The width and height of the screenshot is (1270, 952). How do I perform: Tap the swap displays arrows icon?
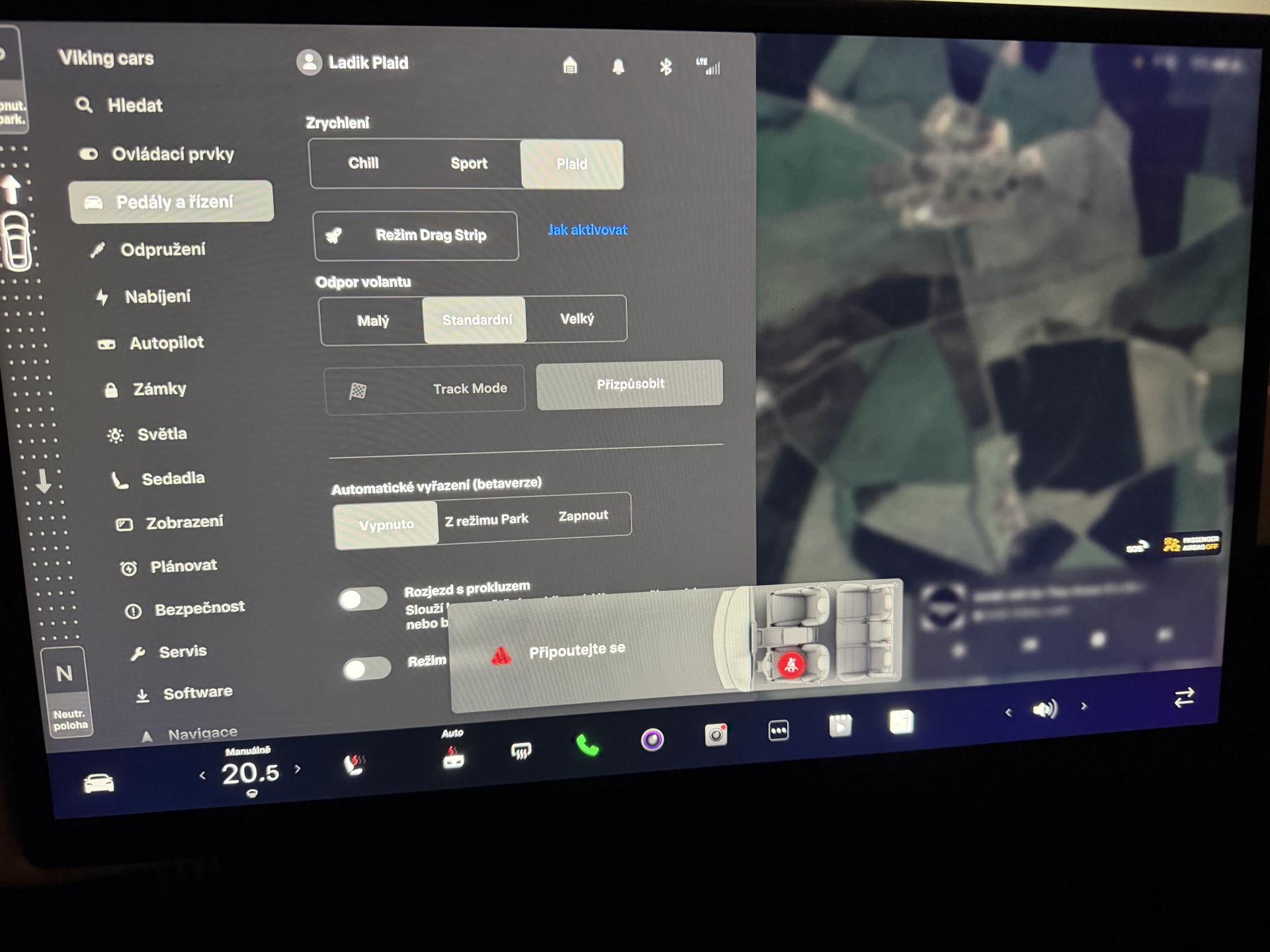1183,697
